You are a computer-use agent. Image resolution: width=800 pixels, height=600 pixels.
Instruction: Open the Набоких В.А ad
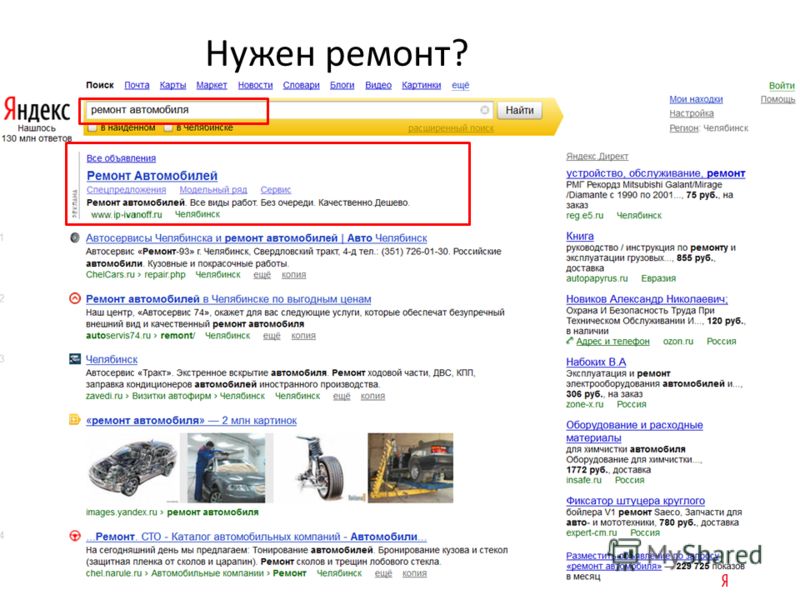pyautogui.click(x=596, y=362)
